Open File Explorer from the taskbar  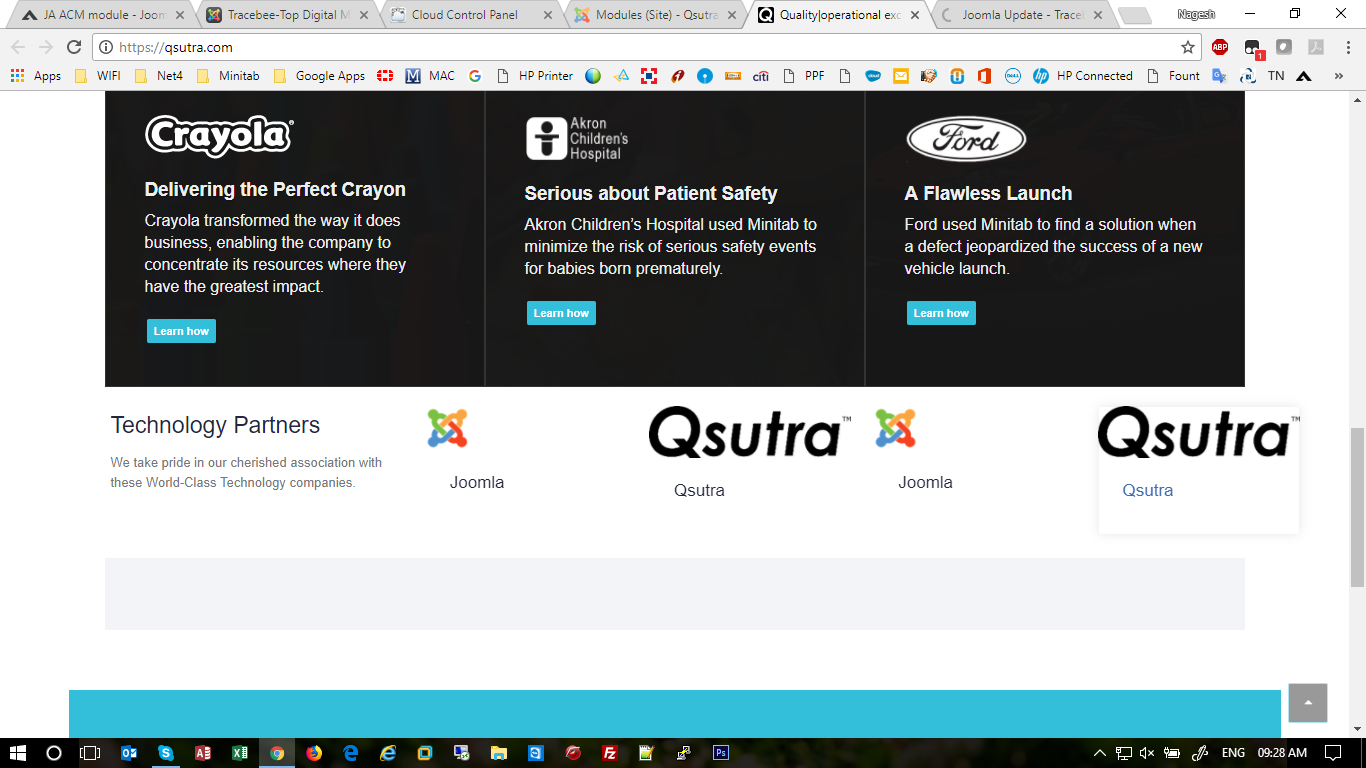tap(499, 753)
